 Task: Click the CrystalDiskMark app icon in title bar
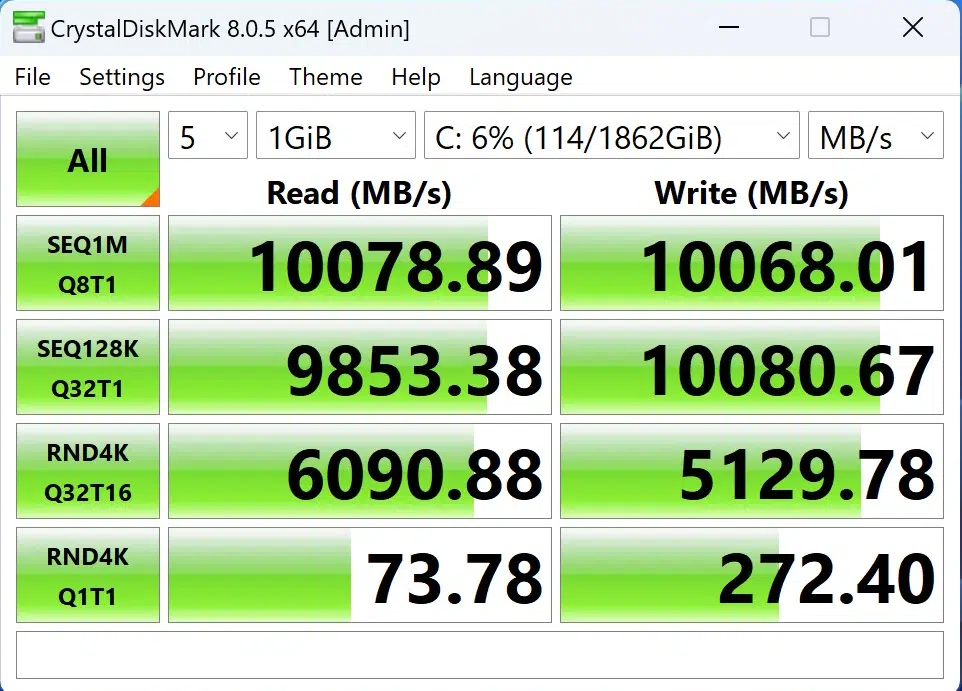click(27, 28)
